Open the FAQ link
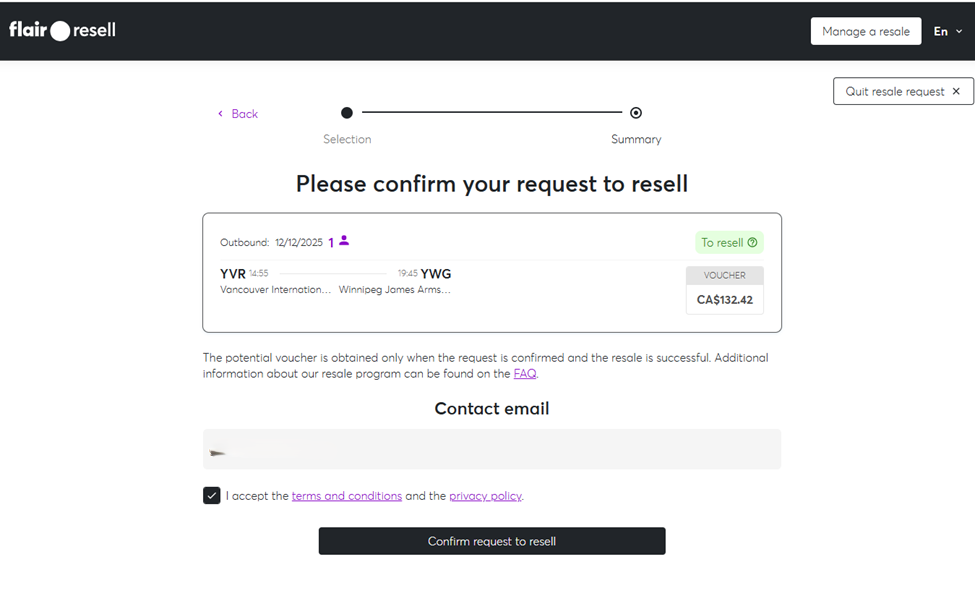975x596 pixels. (x=524, y=373)
